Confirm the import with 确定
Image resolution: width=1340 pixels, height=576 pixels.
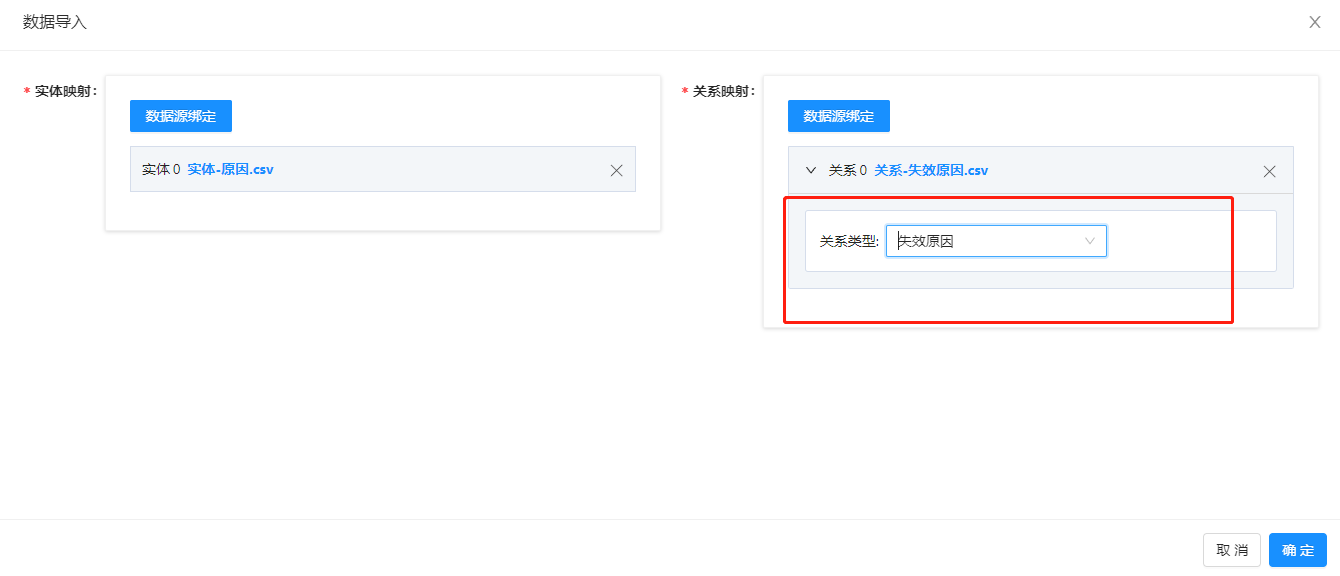coord(1297,550)
